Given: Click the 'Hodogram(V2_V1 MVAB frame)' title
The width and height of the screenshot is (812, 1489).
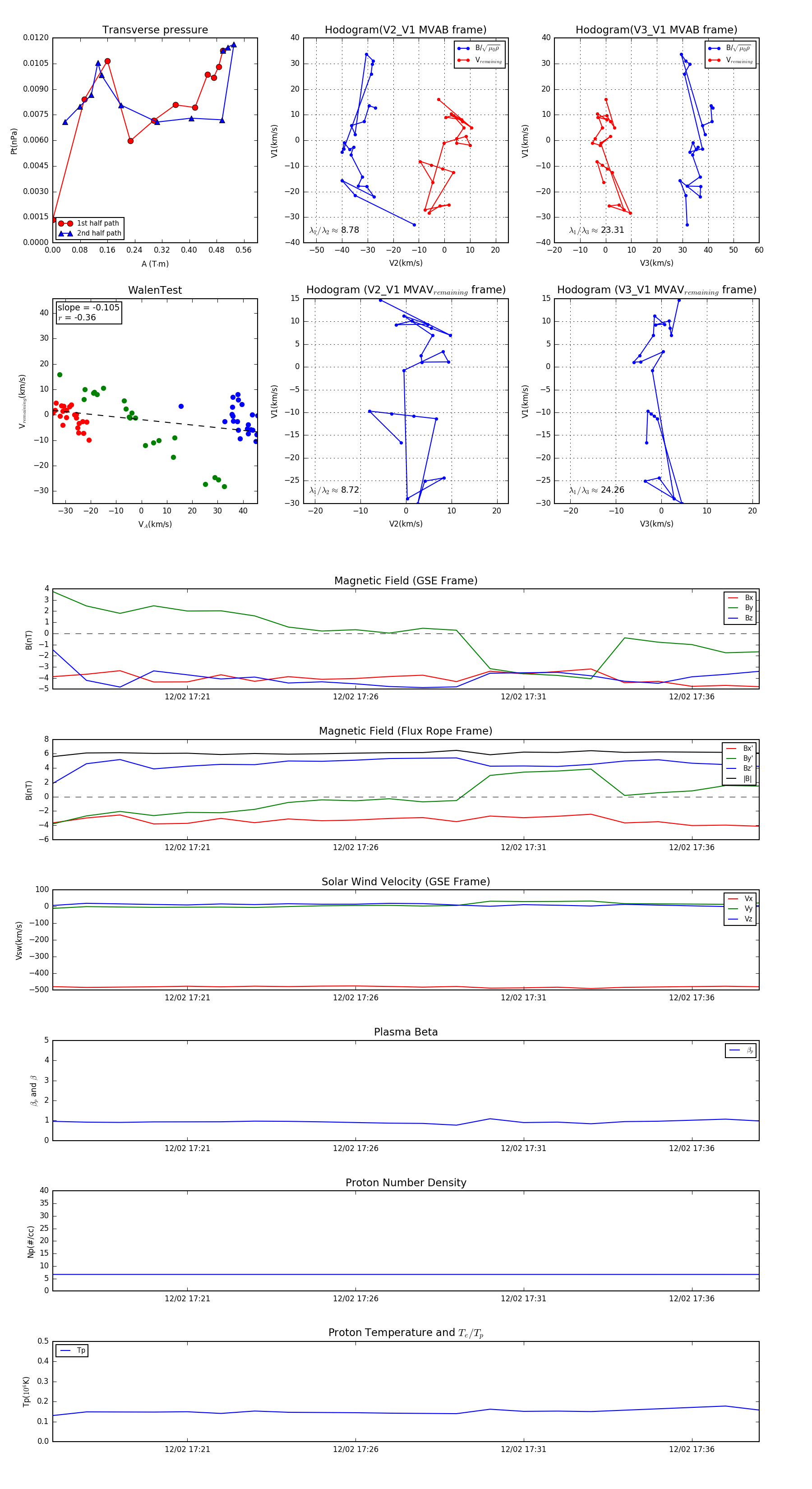Looking at the screenshot, I should 406,30.
